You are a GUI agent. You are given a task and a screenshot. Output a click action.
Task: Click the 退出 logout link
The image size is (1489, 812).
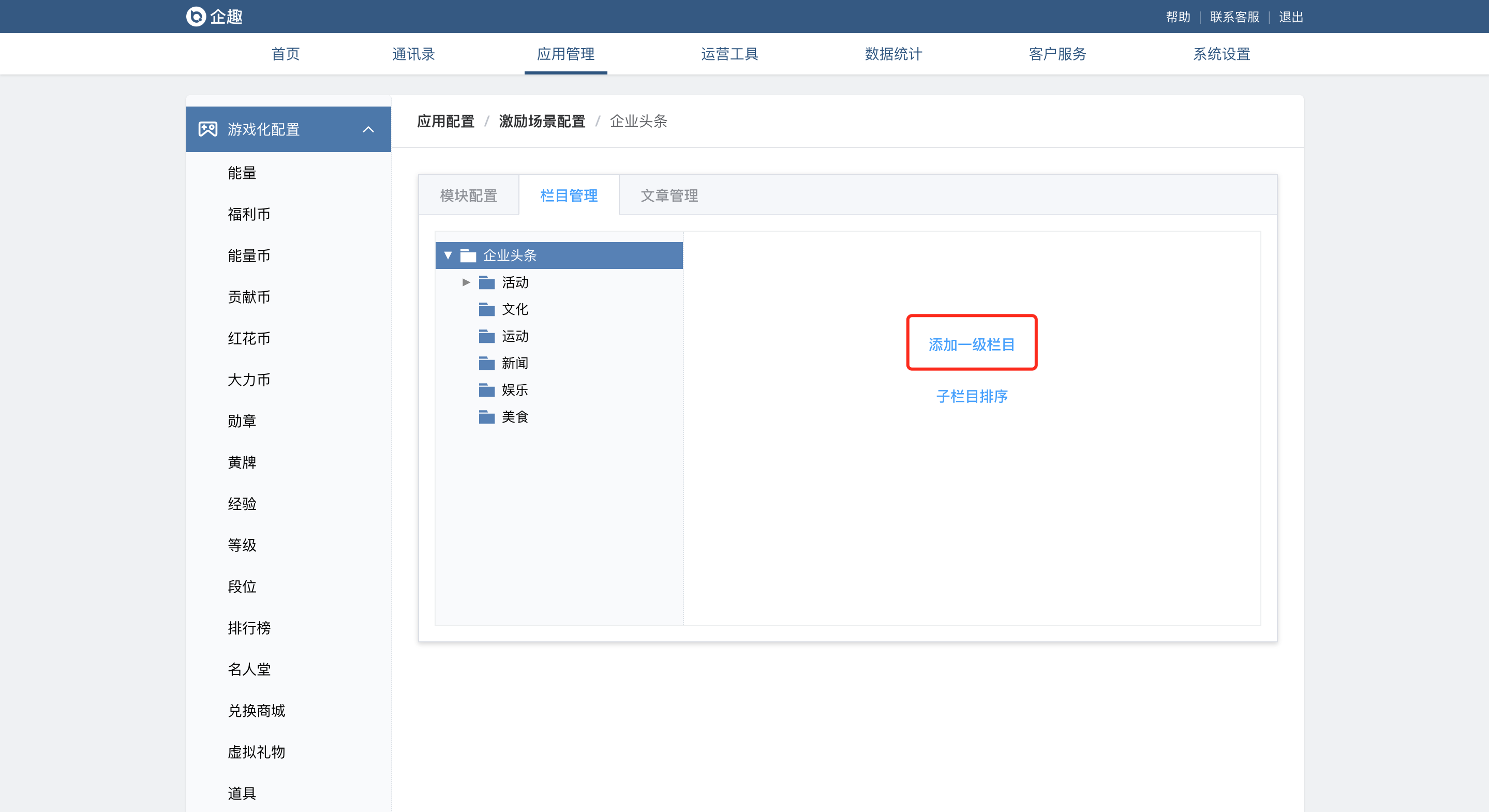point(1291,17)
